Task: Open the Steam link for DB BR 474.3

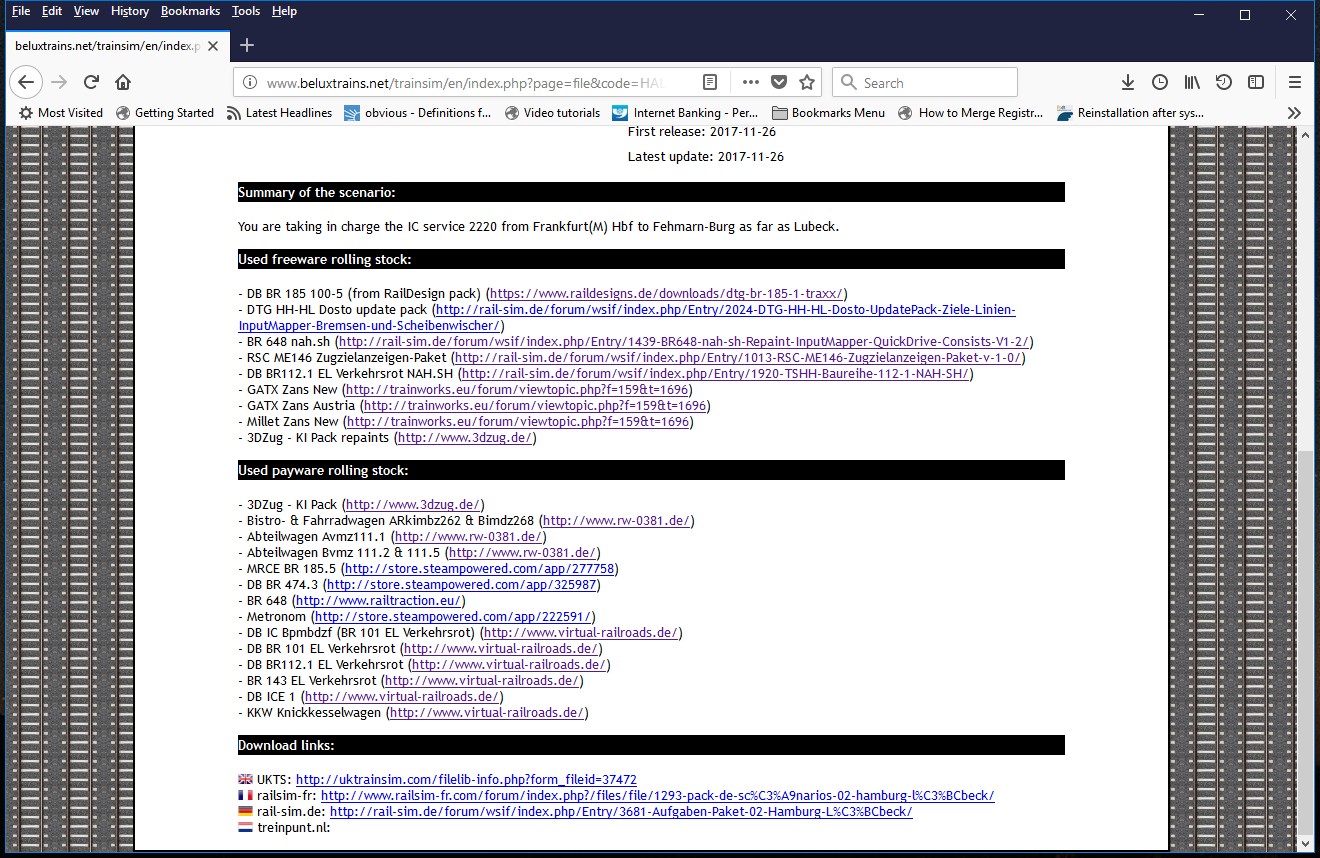Action: [461, 585]
